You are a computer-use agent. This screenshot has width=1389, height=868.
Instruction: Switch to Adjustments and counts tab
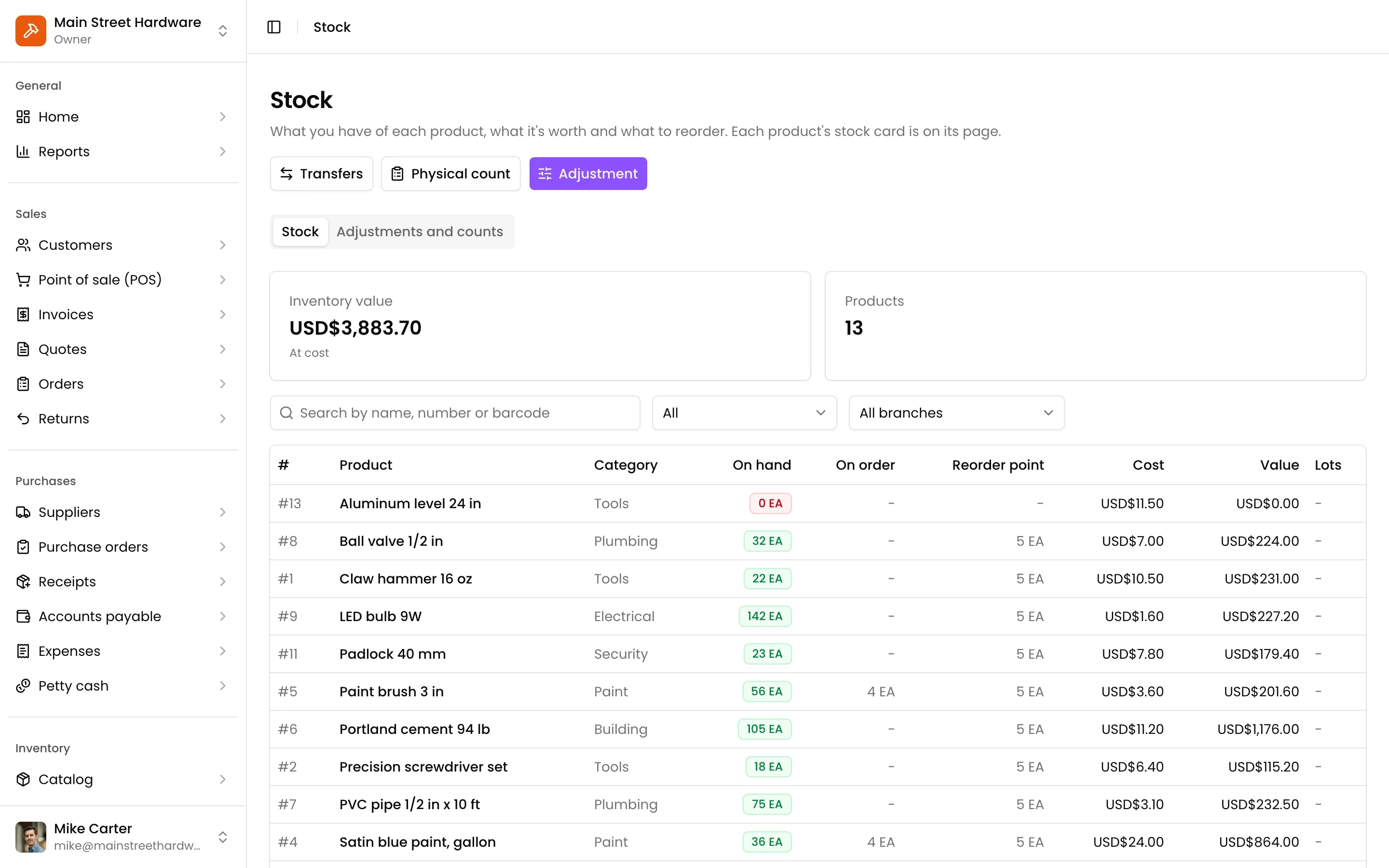coord(420,231)
